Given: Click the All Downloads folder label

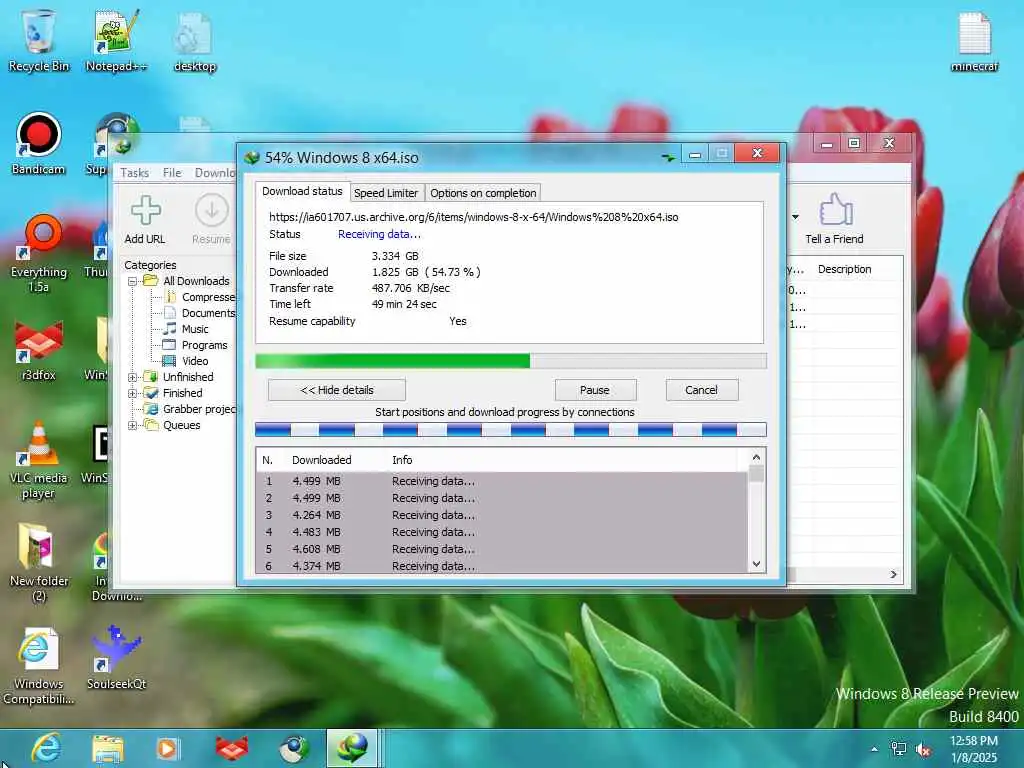Looking at the screenshot, I should [x=196, y=281].
